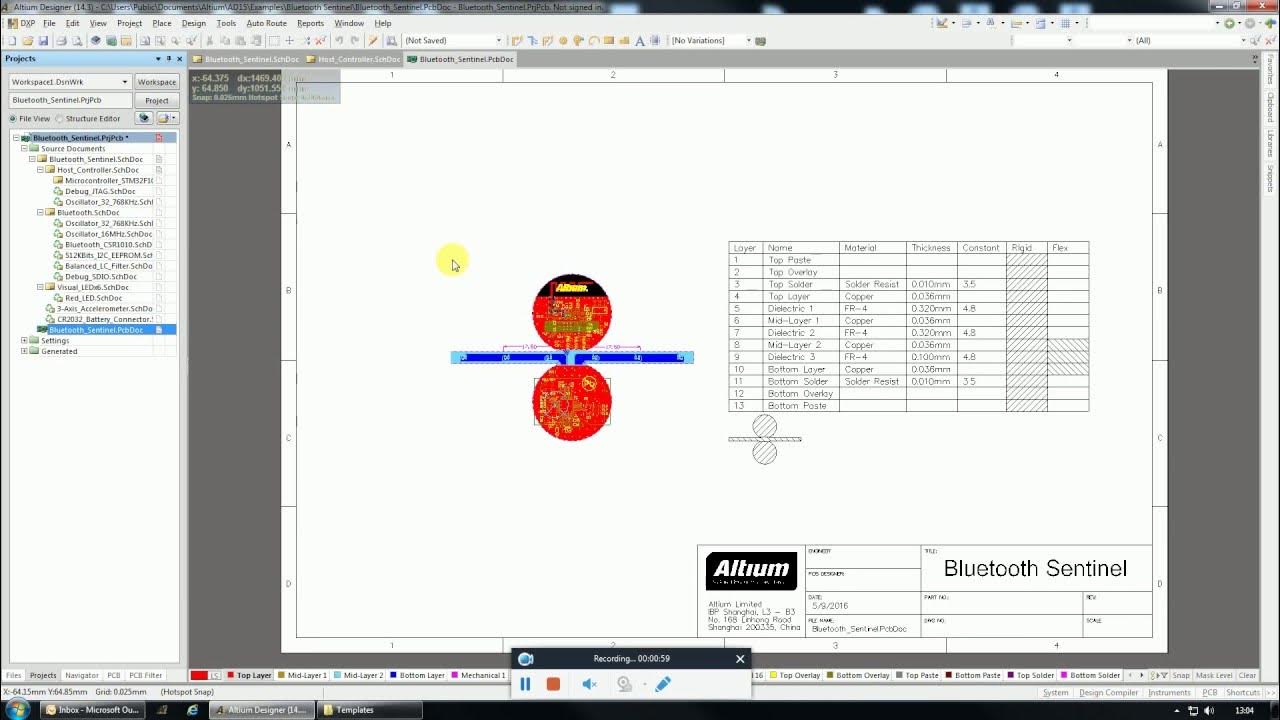Open the Workspace1.DsnWrk dropdown

pyautogui.click(x=125, y=82)
